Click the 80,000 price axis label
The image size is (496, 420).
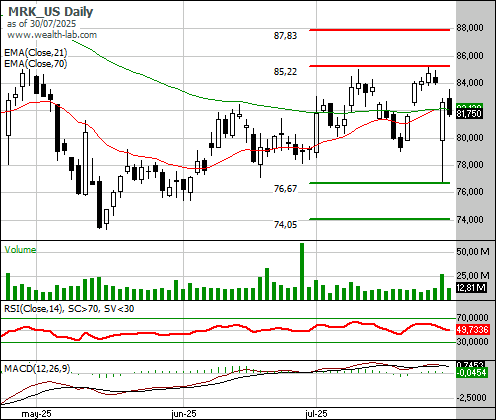[470, 137]
